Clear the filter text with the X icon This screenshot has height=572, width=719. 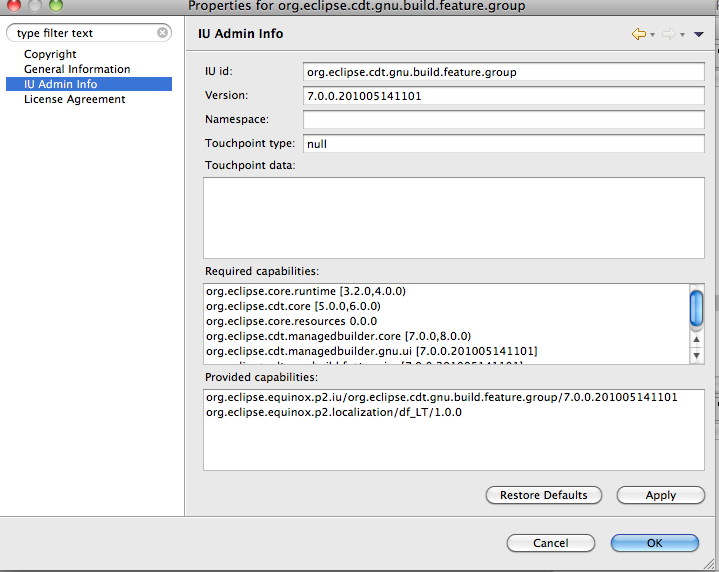(x=162, y=33)
